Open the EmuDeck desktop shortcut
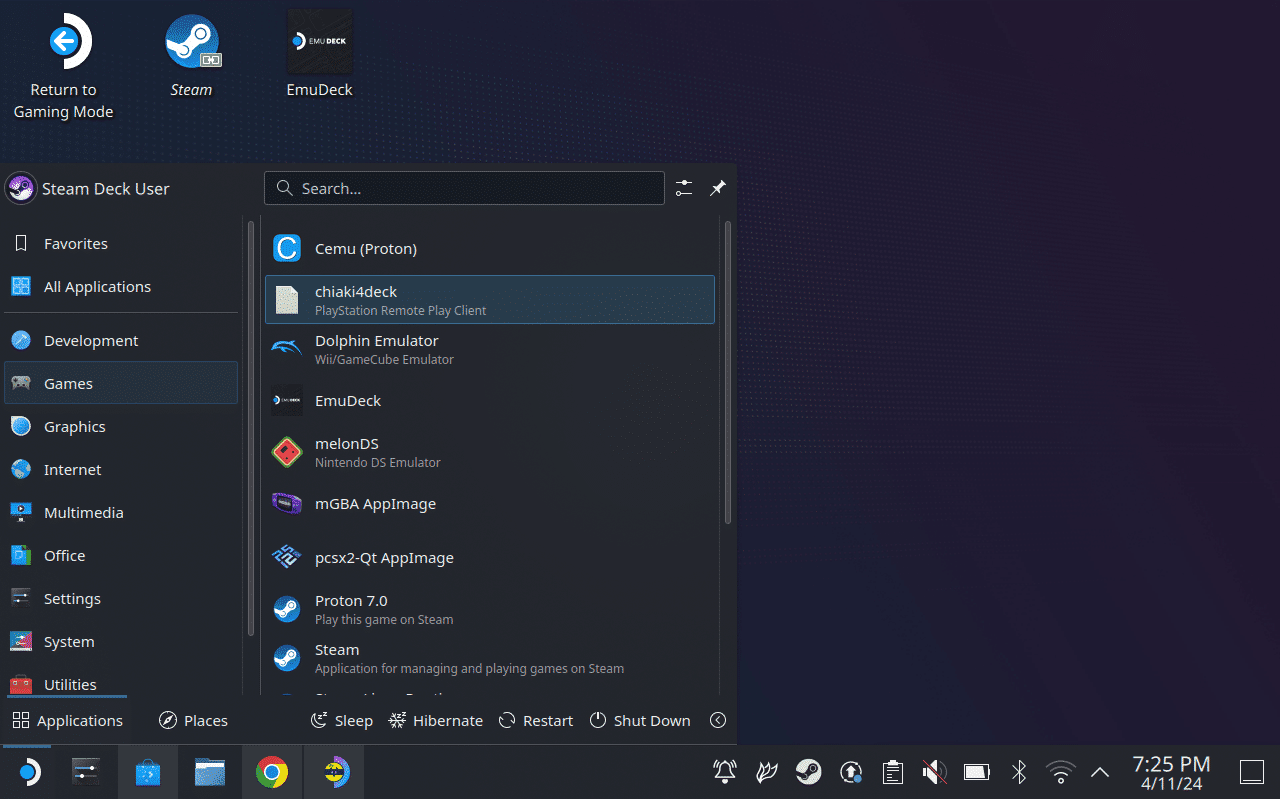The height and width of the screenshot is (799, 1280). pos(320,56)
